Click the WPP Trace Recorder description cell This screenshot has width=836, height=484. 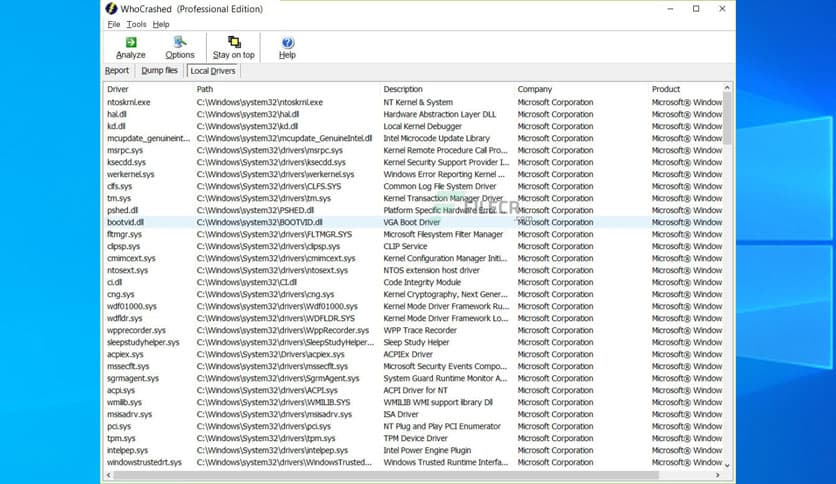(x=420, y=330)
